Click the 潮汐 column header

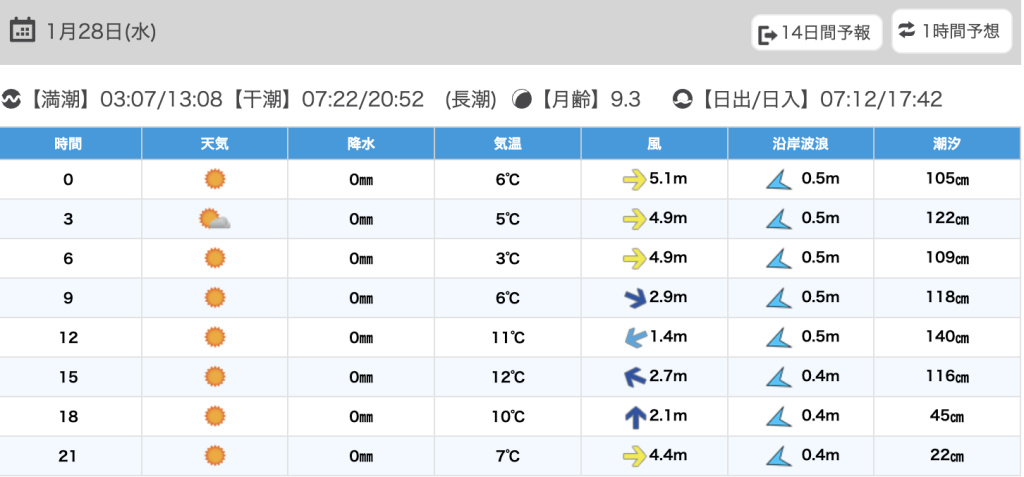pos(948,144)
